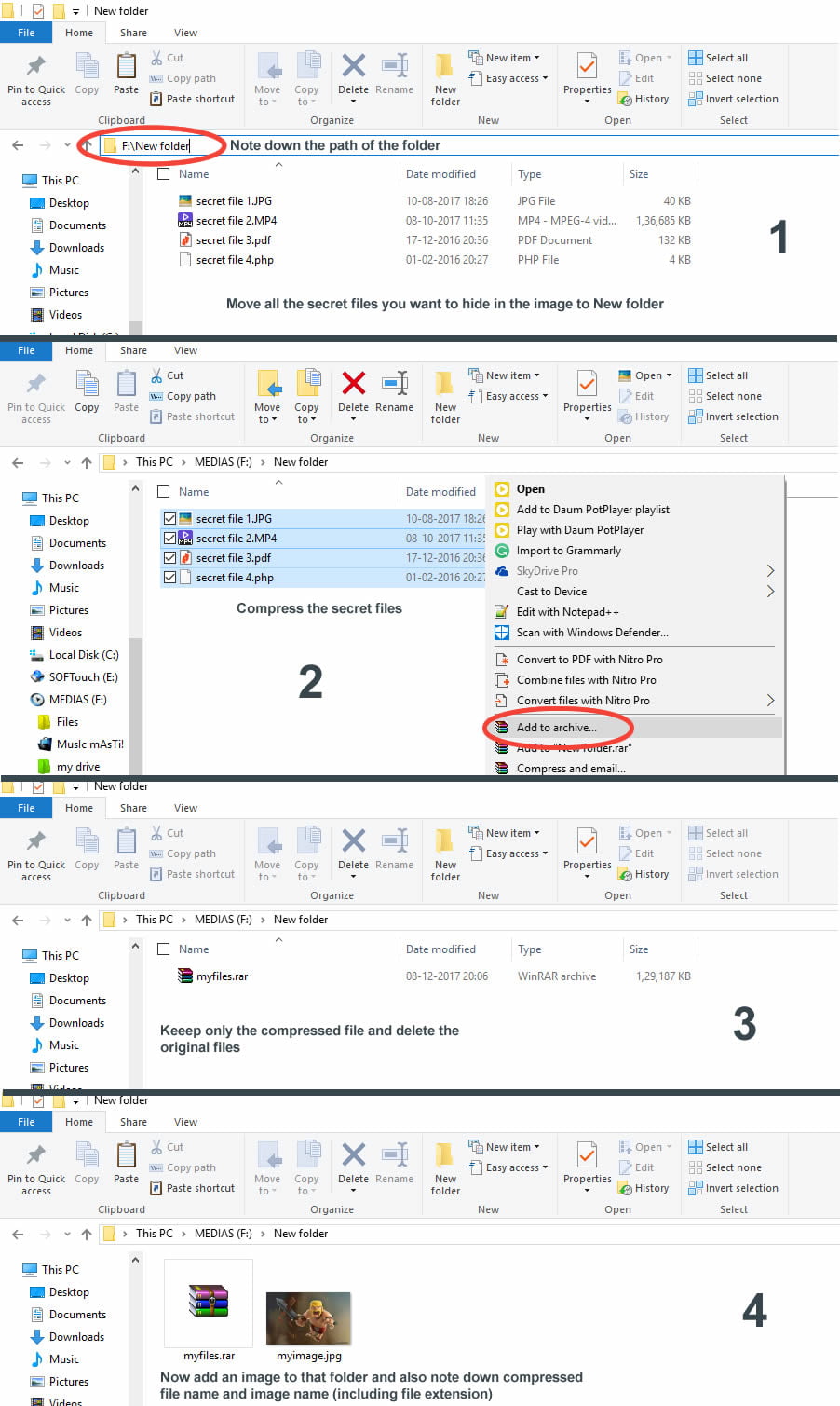The image size is (840, 1406).
Task: Toggle the checked secret file 3.pdf checkbox
Action: click(x=169, y=558)
